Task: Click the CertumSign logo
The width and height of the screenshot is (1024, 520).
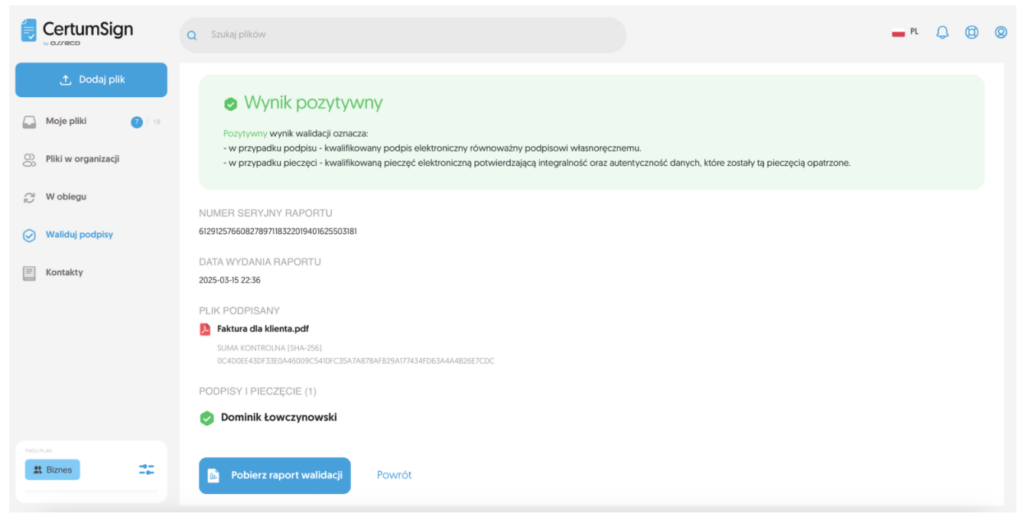Action: point(77,31)
